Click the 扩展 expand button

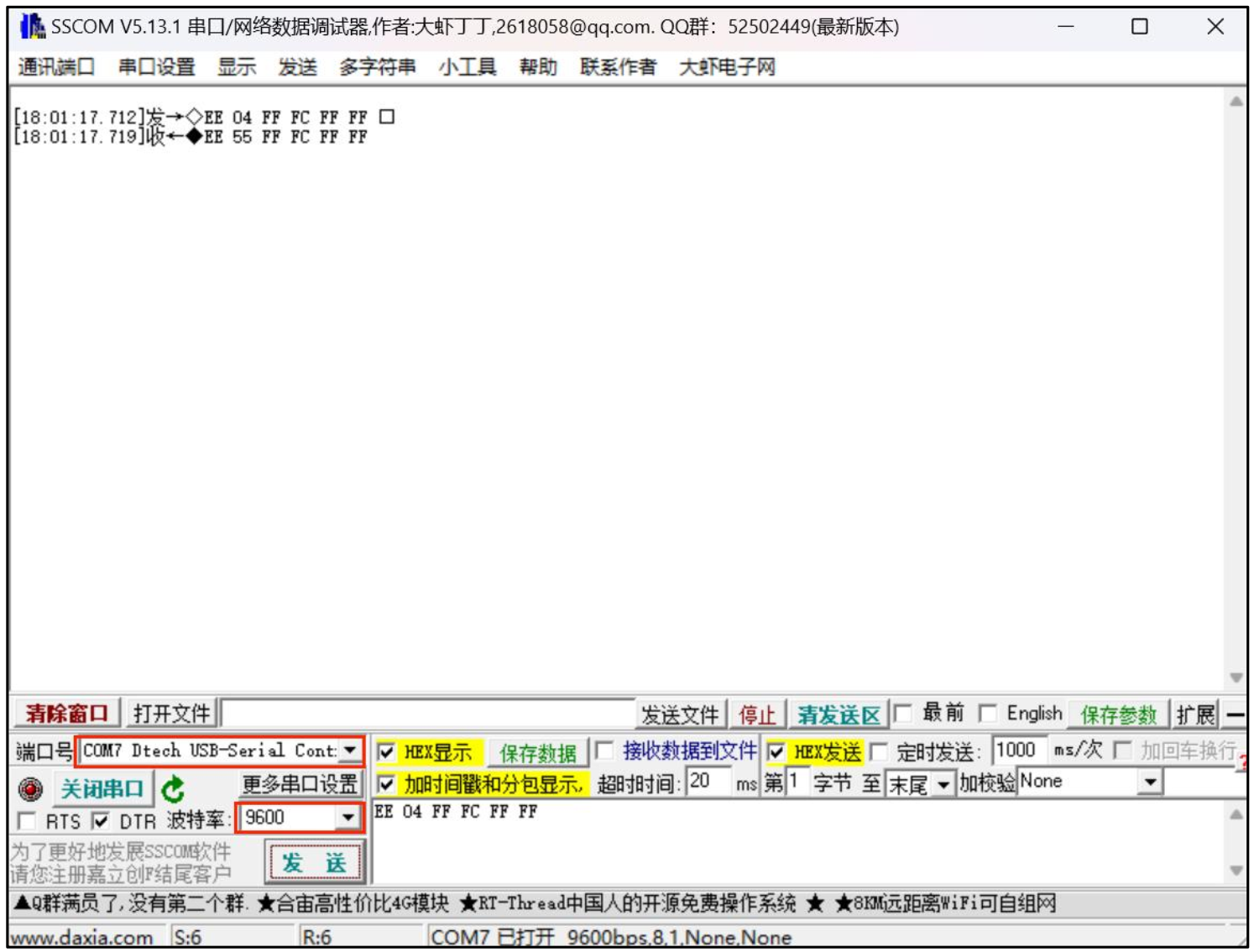1196,714
